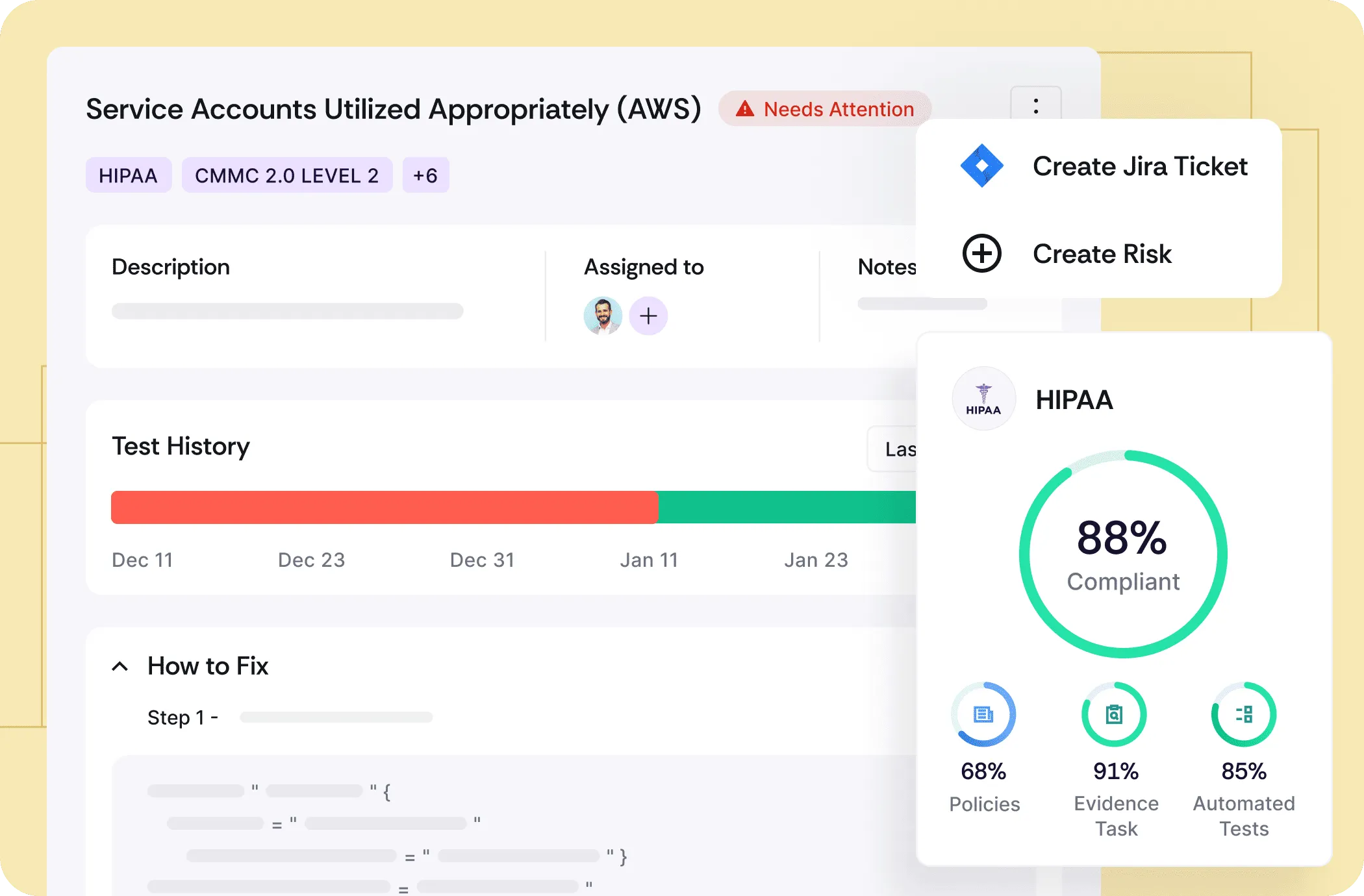The width and height of the screenshot is (1364, 896).
Task: Click the HIPAA framework logo
Action: (983, 399)
